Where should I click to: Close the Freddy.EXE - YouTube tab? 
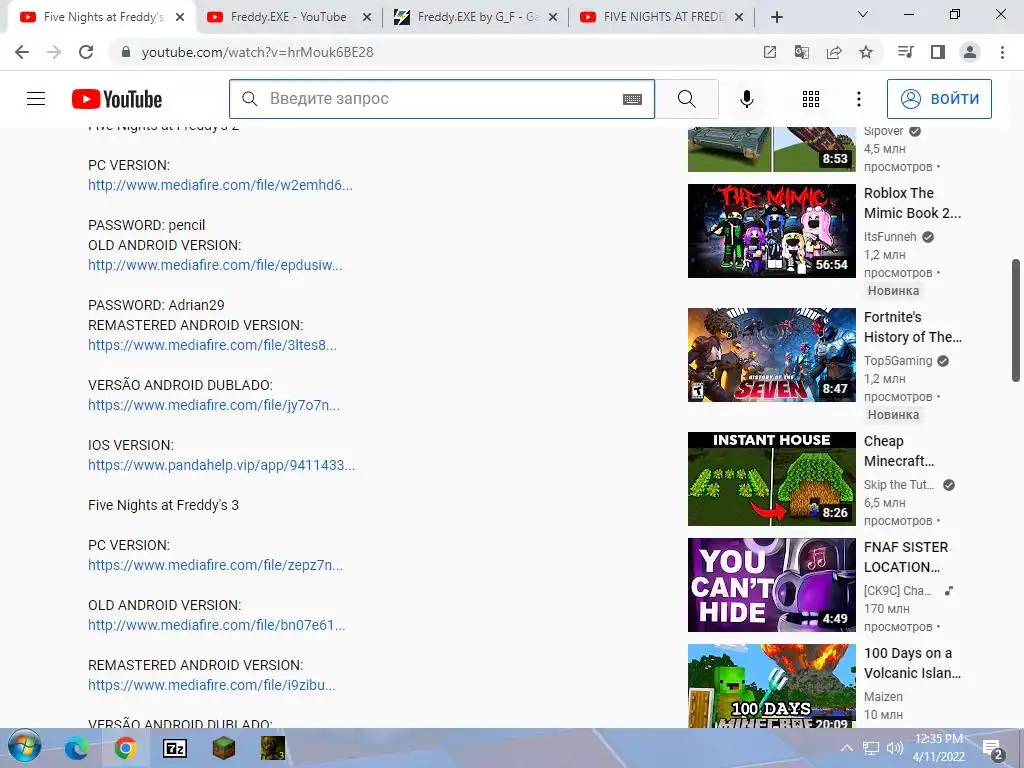click(367, 18)
